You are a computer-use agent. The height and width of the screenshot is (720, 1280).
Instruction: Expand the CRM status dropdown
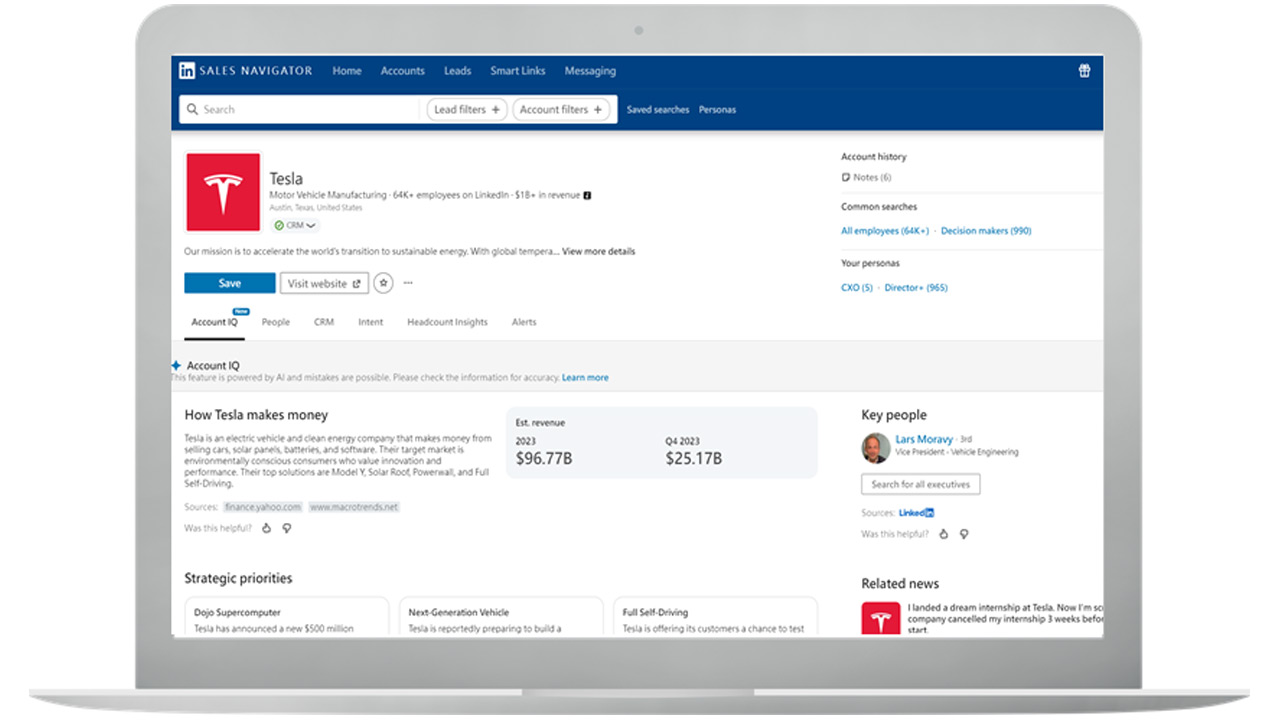[x=296, y=226]
